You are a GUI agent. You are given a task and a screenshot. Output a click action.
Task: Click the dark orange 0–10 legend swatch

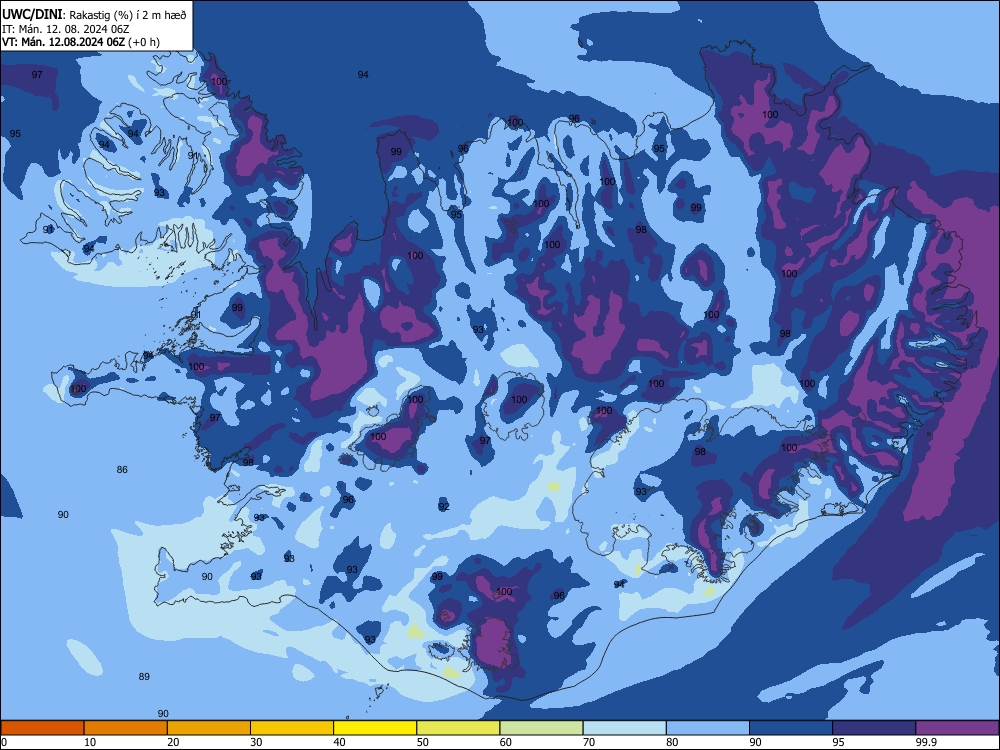42,728
